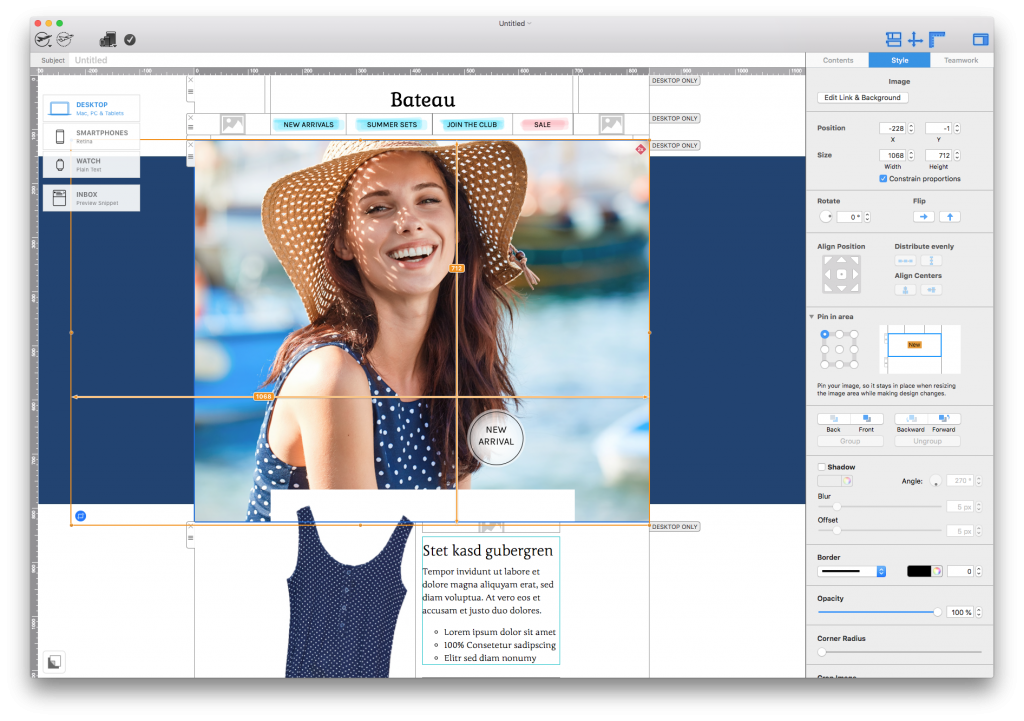Image resolution: width=1024 pixels, height=721 pixels.
Task: Move image one layer Backward
Action: (911, 419)
